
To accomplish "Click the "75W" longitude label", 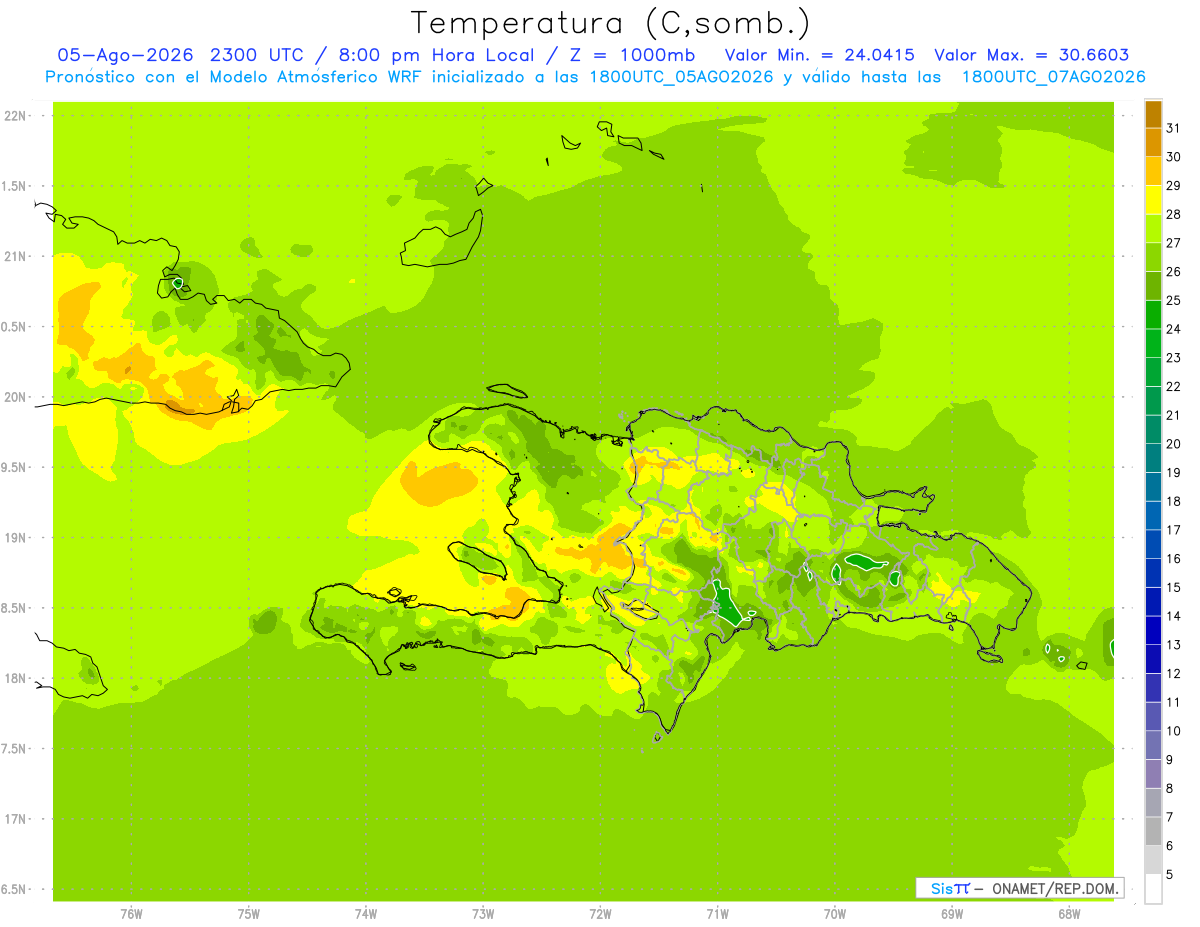I will click(x=248, y=914).
